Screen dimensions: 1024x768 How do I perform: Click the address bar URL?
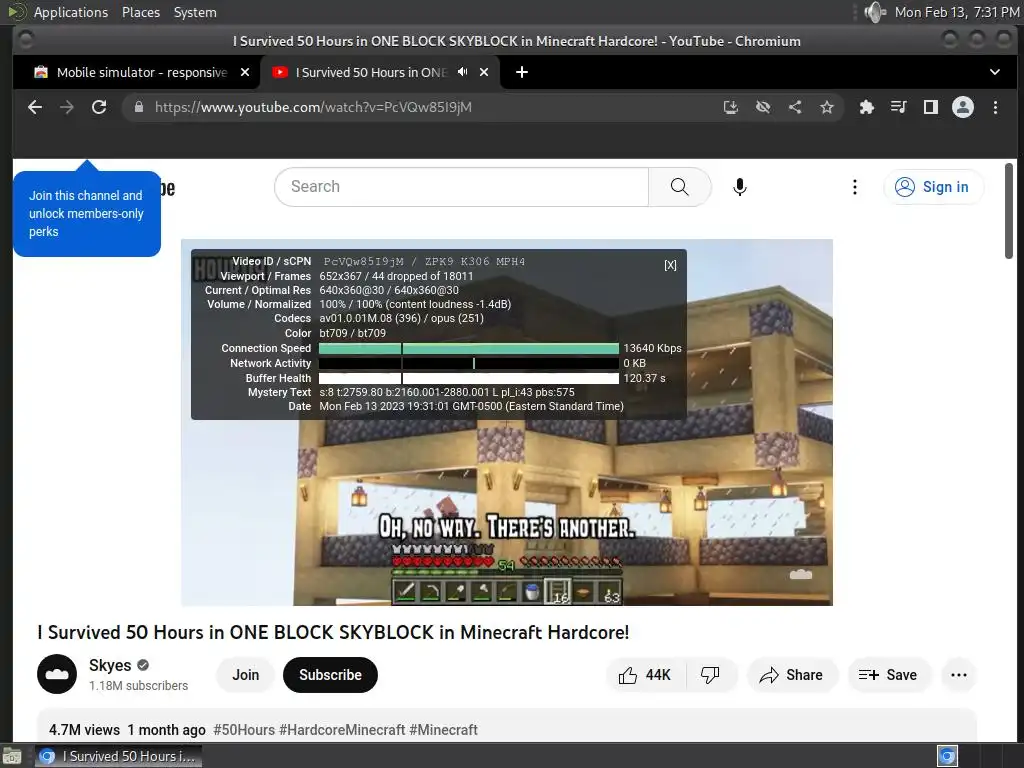click(x=313, y=107)
